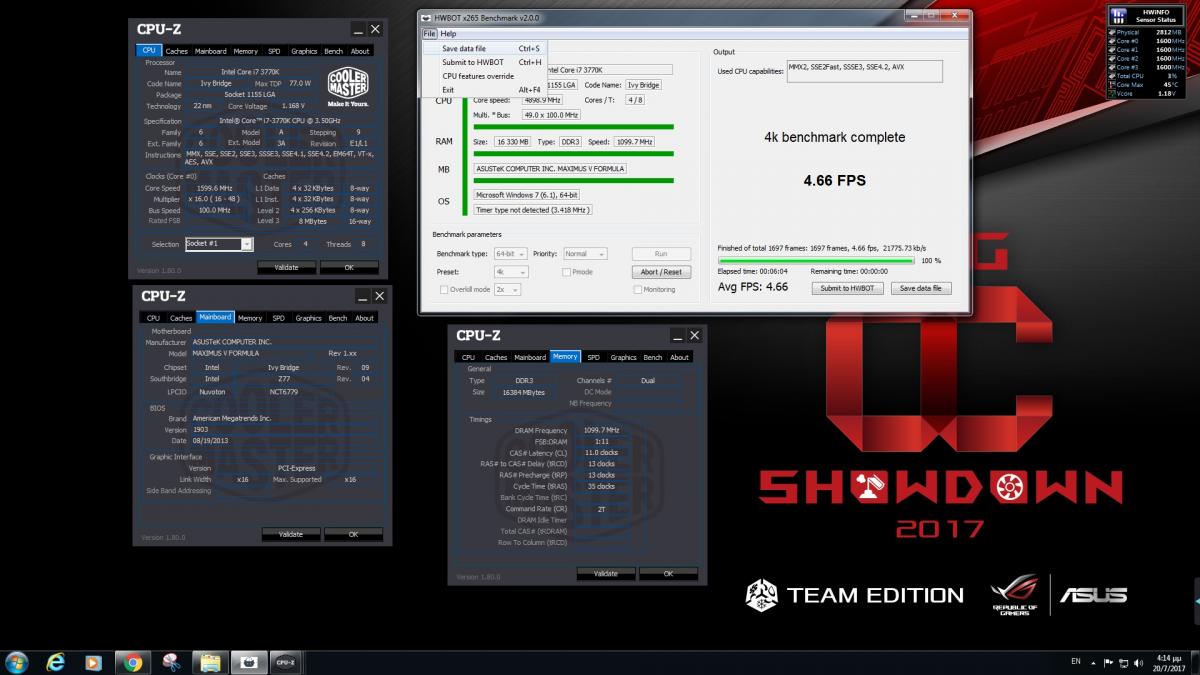The height and width of the screenshot is (675, 1200).
Task: Click the Used CPU capabilities text box
Action: pos(866,71)
